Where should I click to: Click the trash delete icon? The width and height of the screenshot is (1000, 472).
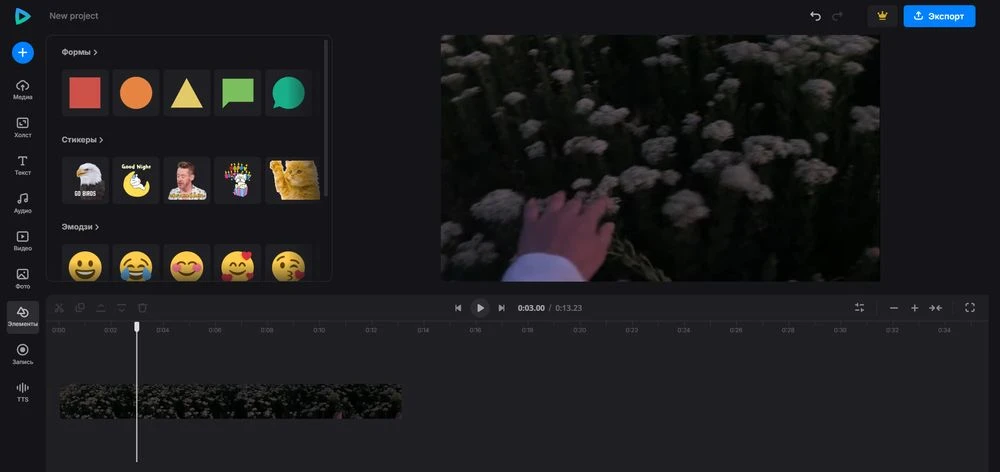(142, 307)
